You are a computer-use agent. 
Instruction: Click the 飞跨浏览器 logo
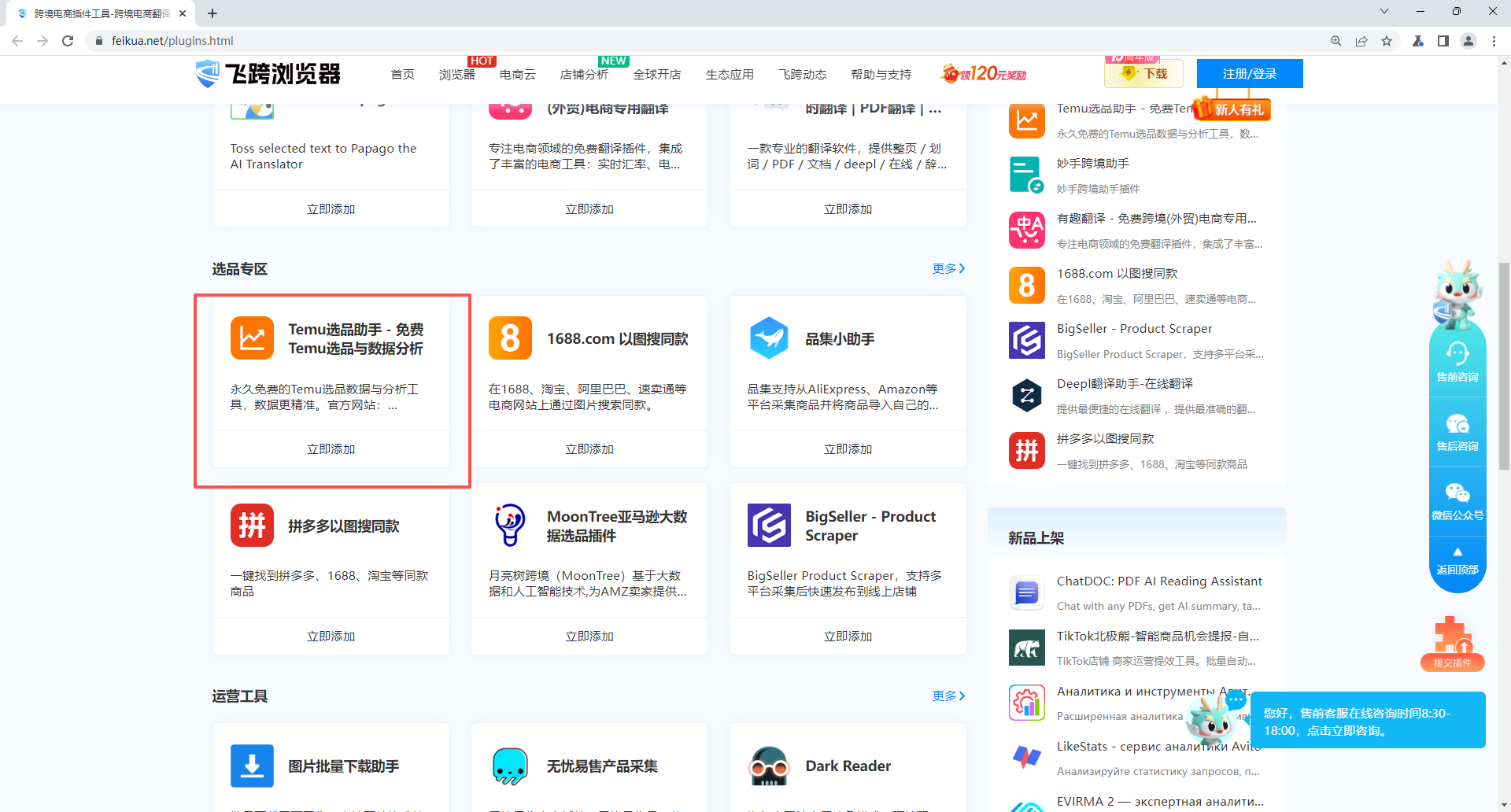[x=268, y=74]
